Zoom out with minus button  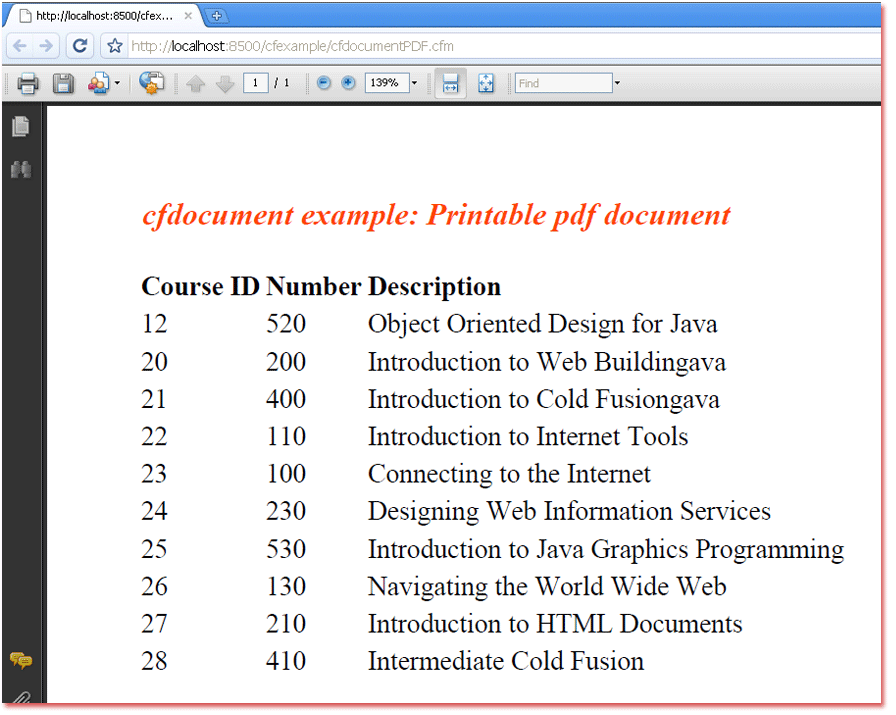323,83
